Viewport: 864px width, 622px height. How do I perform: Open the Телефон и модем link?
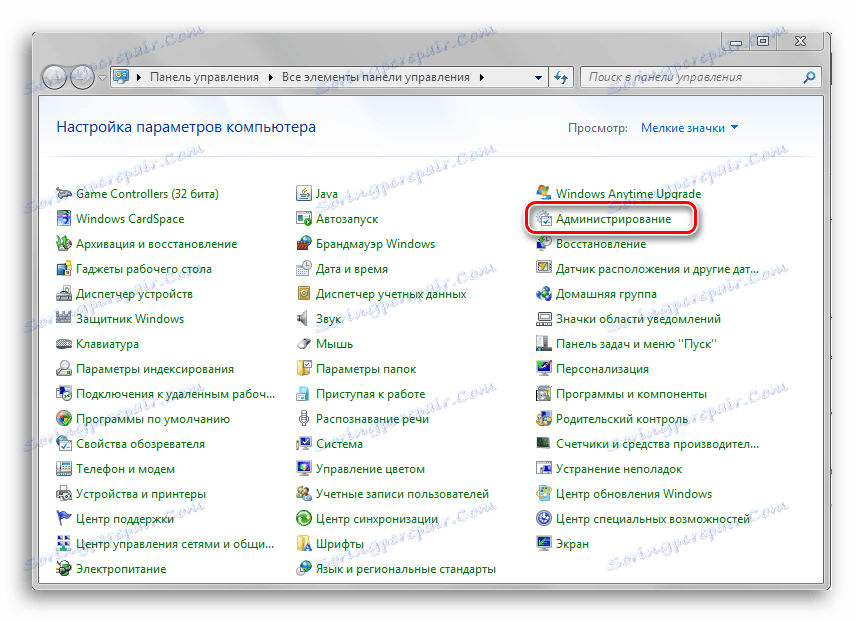[125, 469]
